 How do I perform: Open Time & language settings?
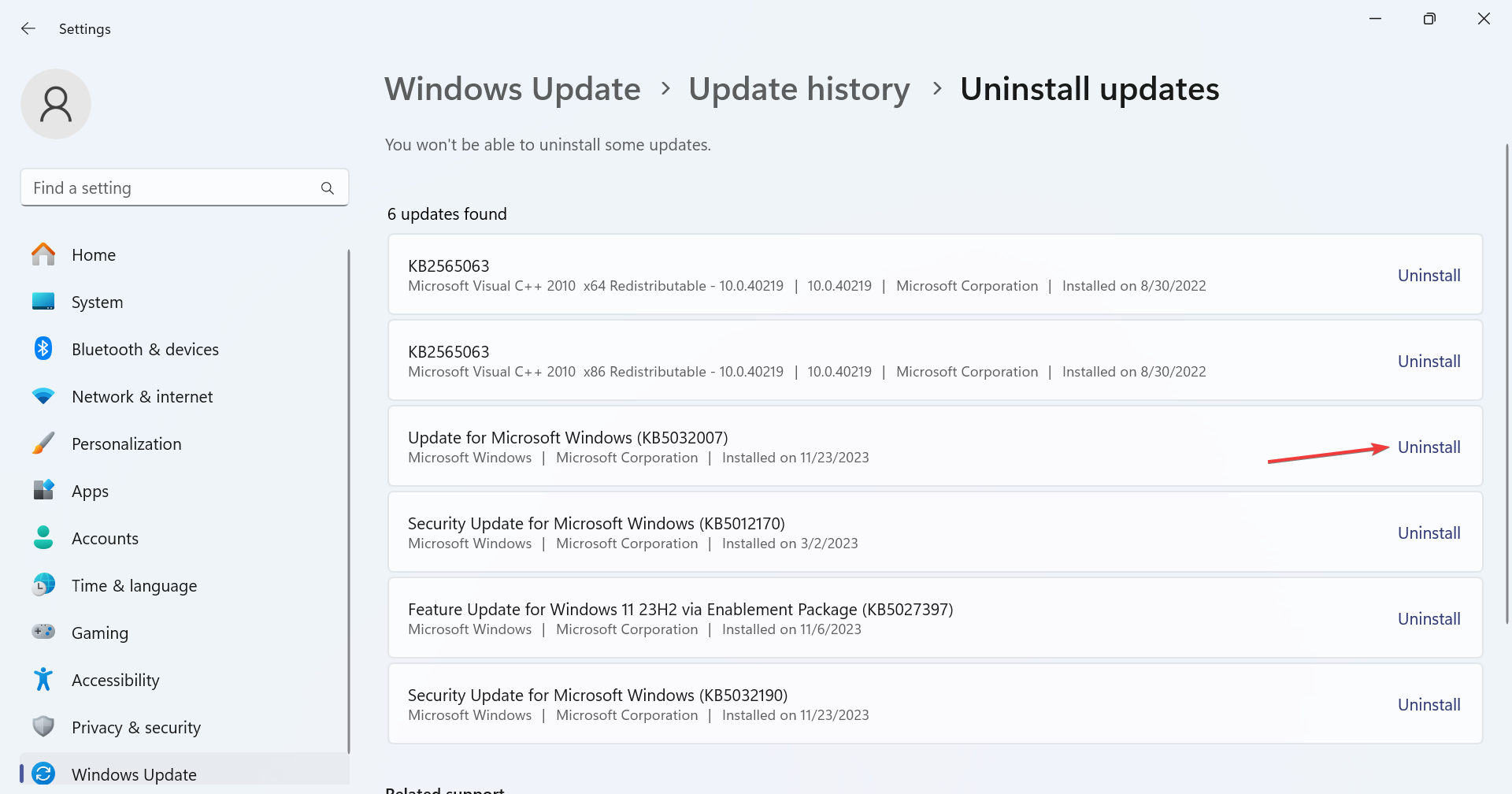[x=134, y=585]
